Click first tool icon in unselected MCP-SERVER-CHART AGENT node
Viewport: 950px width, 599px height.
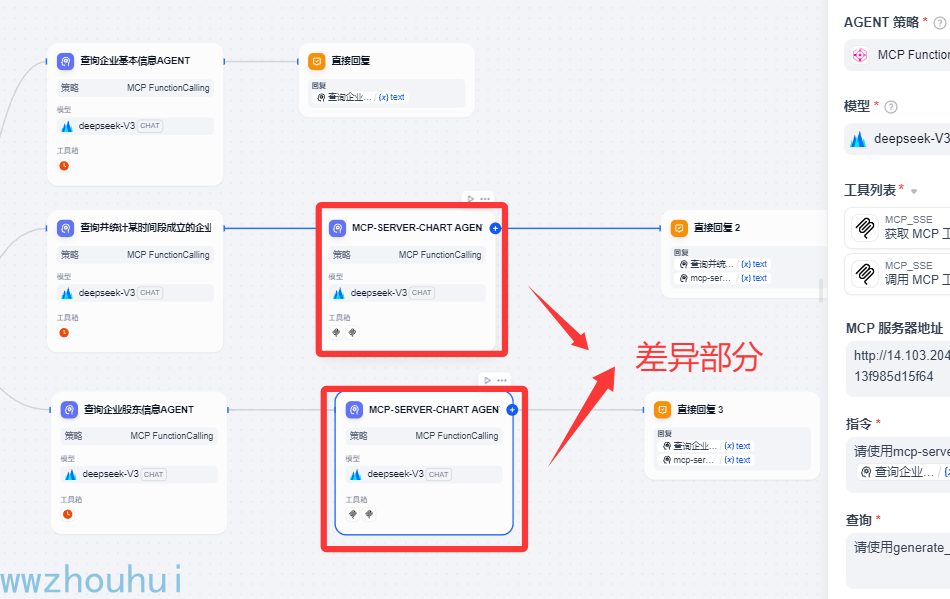point(336,333)
